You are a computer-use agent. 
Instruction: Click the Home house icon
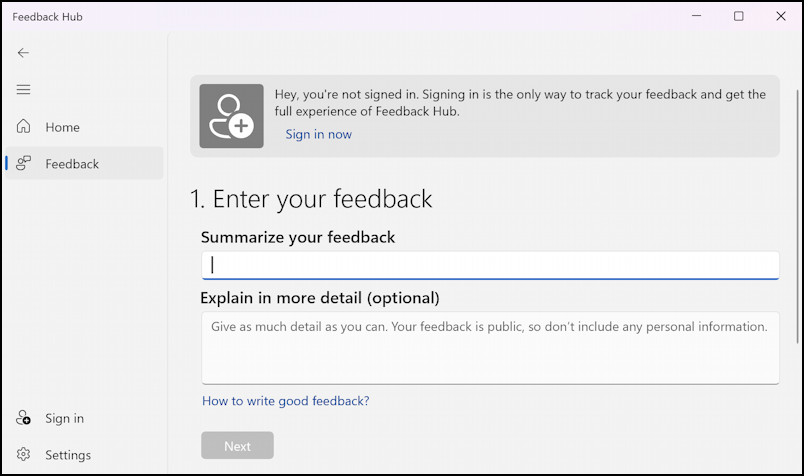[x=24, y=126]
